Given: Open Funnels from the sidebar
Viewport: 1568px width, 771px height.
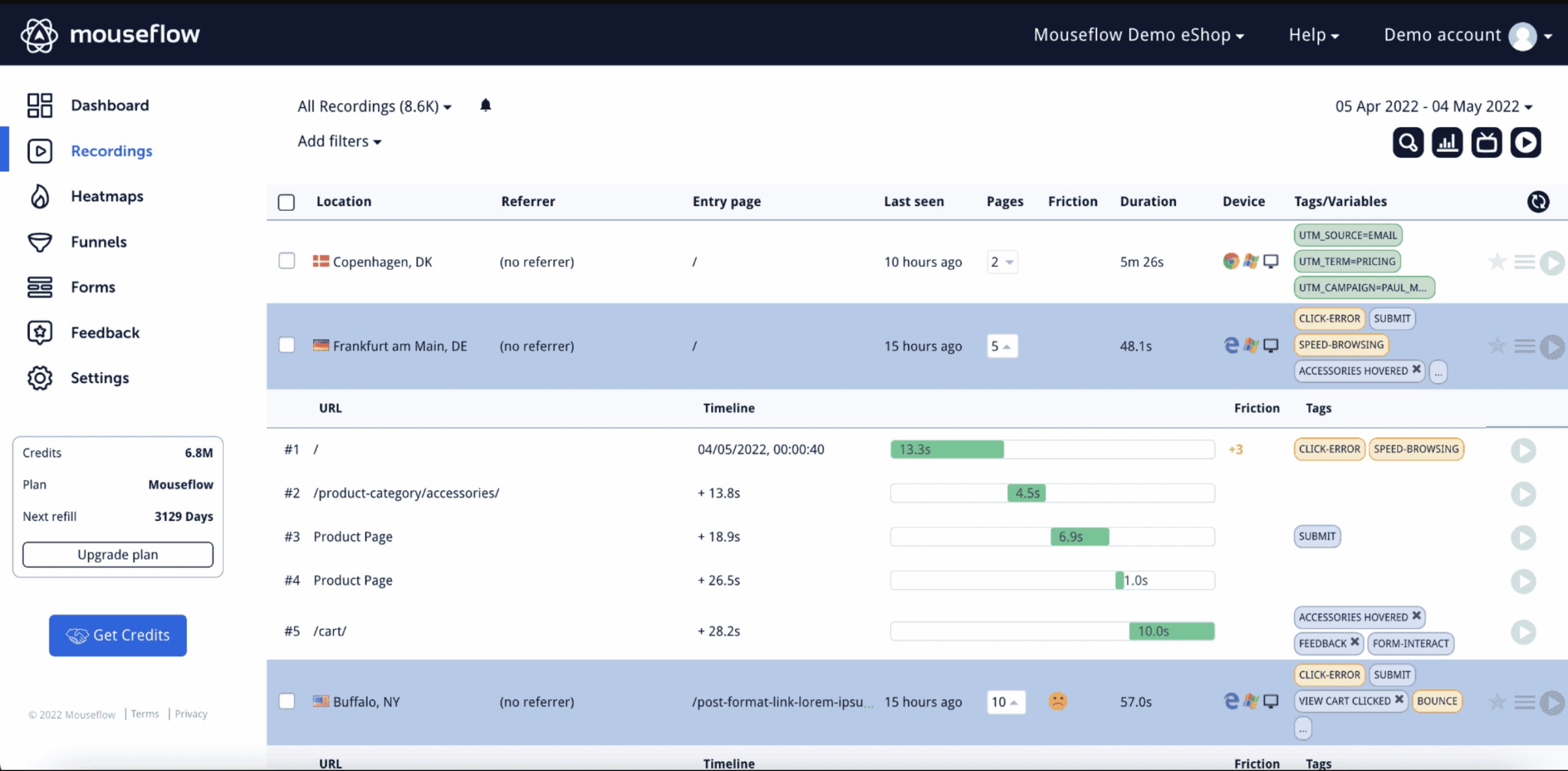Looking at the screenshot, I should coord(99,242).
